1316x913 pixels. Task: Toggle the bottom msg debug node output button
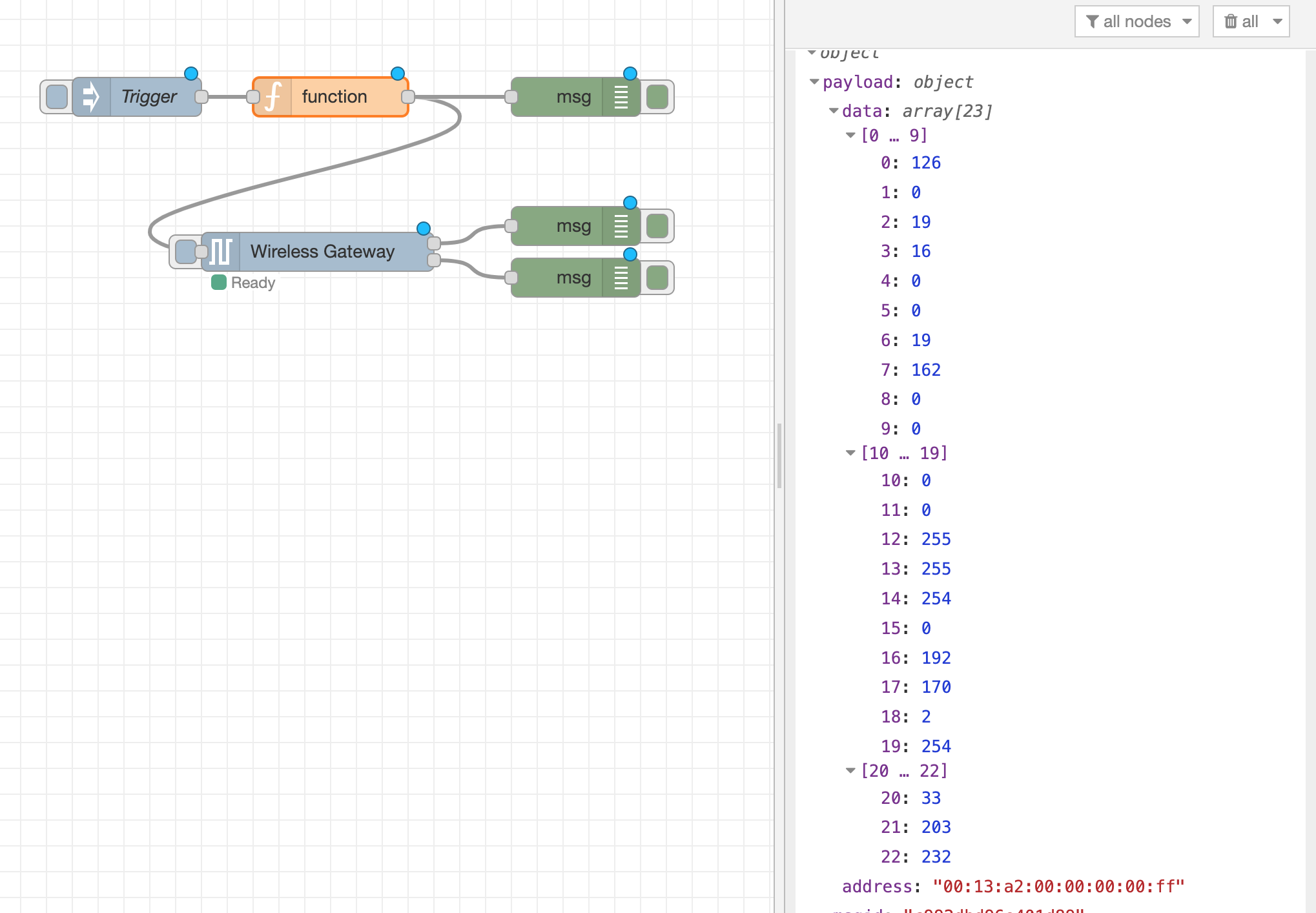pyautogui.click(x=657, y=278)
